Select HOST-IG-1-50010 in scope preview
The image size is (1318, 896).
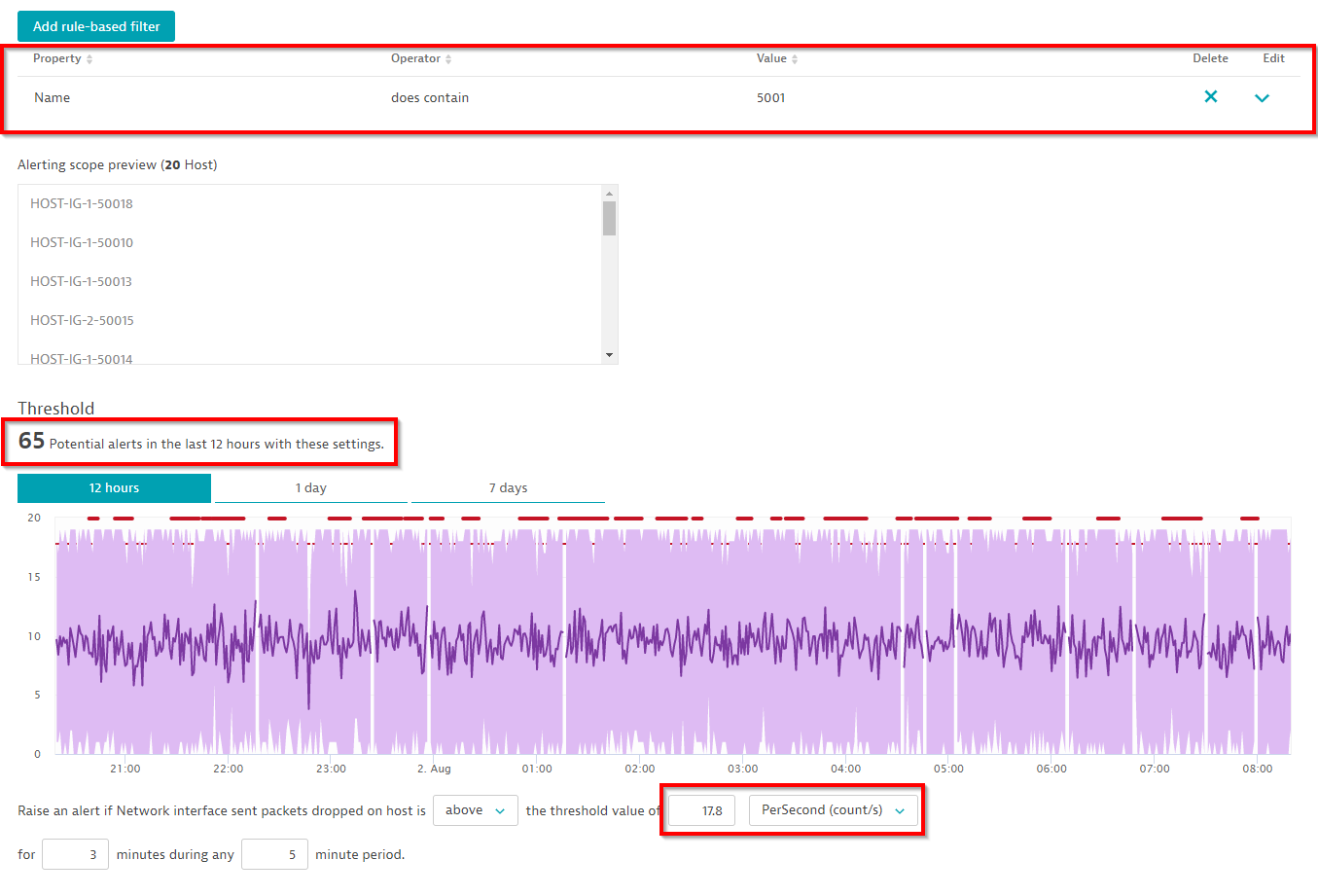pyautogui.click(x=82, y=242)
